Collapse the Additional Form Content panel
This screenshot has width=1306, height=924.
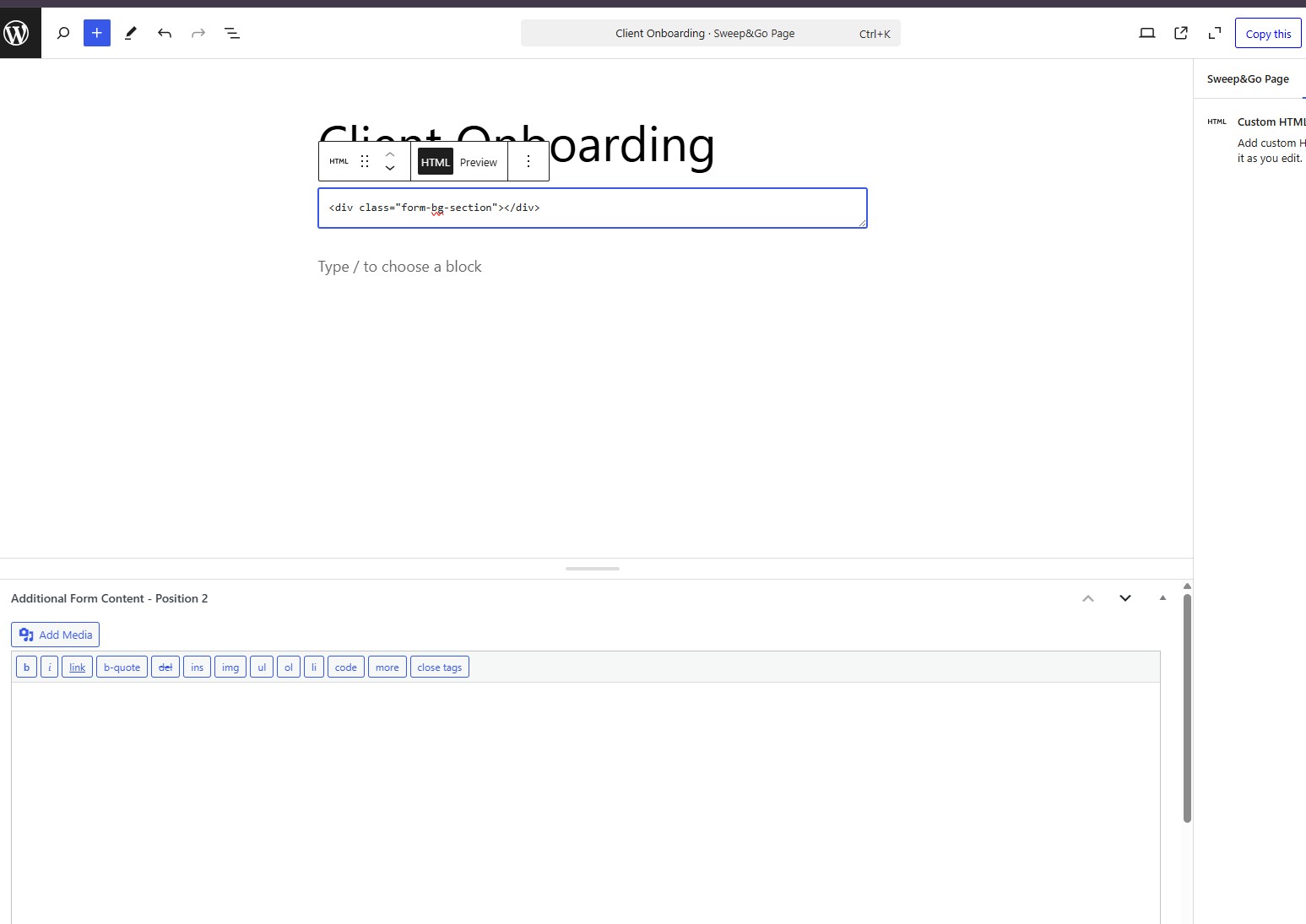[1162, 598]
